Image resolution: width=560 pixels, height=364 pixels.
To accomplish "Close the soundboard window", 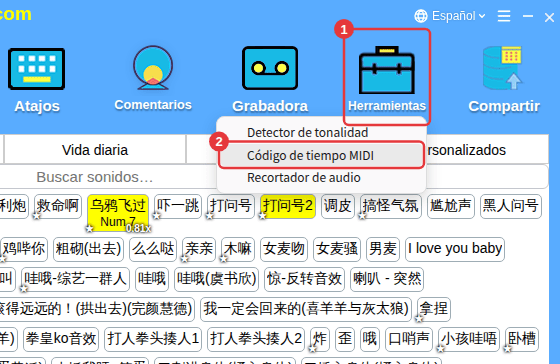I will point(549,17).
